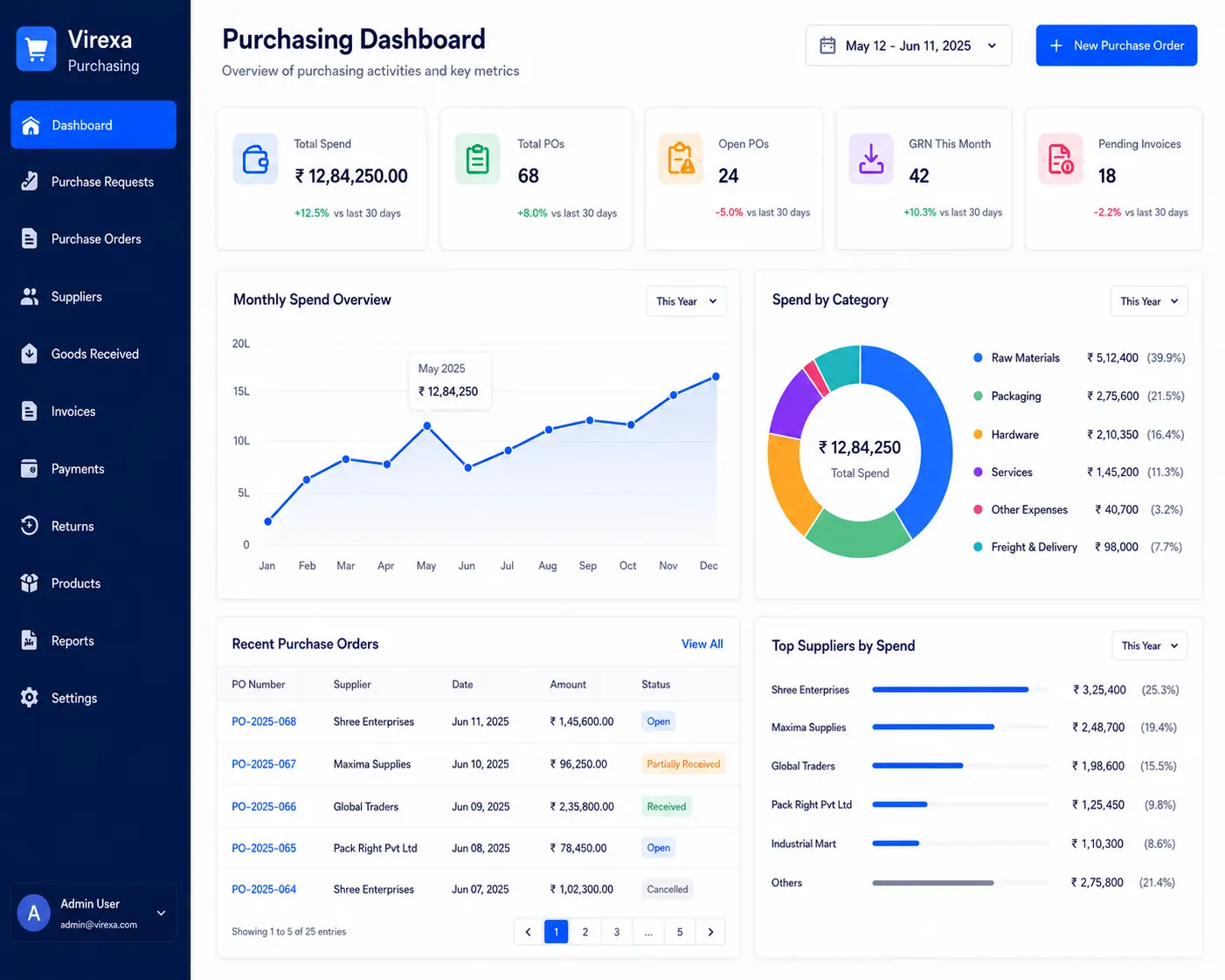This screenshot has width=1225, height=980.
Task: Click the Raw Materials blue legend dot
Action: point(978,358)
